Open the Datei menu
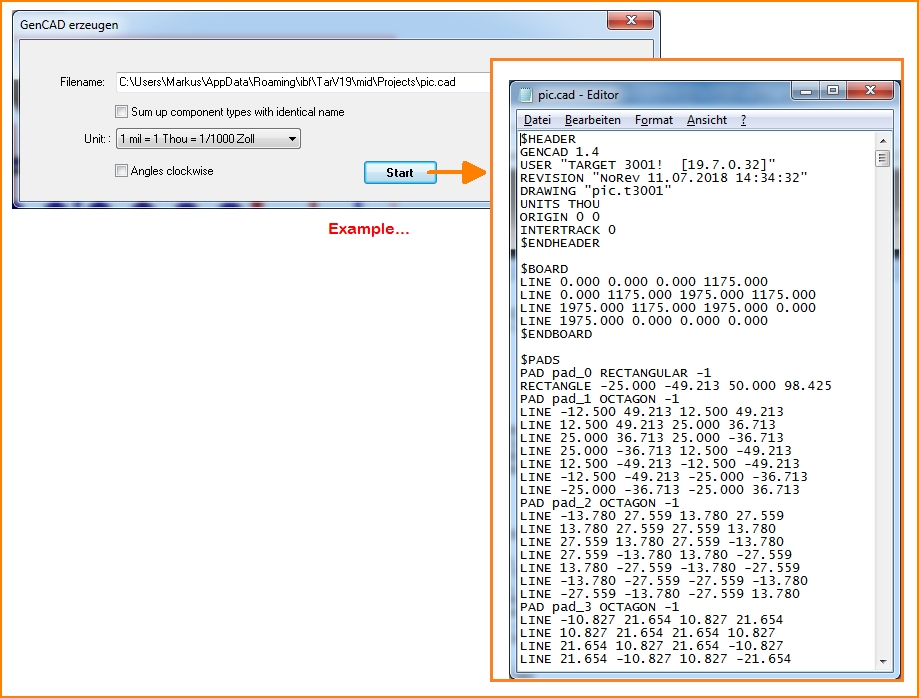Screen dimensions: 919x698 (x=536, y=119)
